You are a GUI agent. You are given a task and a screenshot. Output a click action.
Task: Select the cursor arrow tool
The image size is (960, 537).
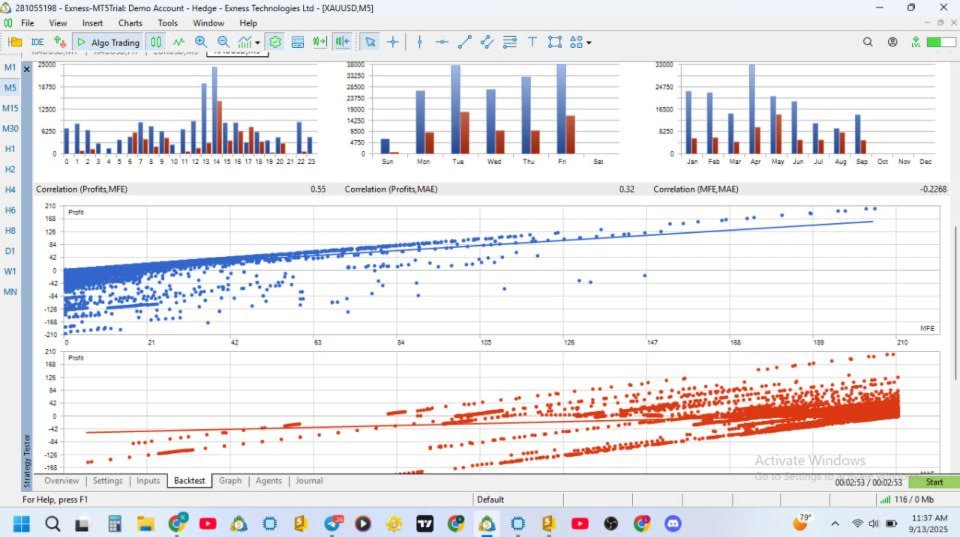[x=370, y=42]
